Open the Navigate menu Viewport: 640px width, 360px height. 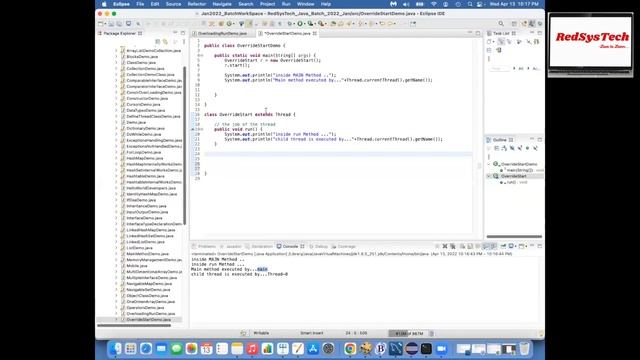pos(222,4)
